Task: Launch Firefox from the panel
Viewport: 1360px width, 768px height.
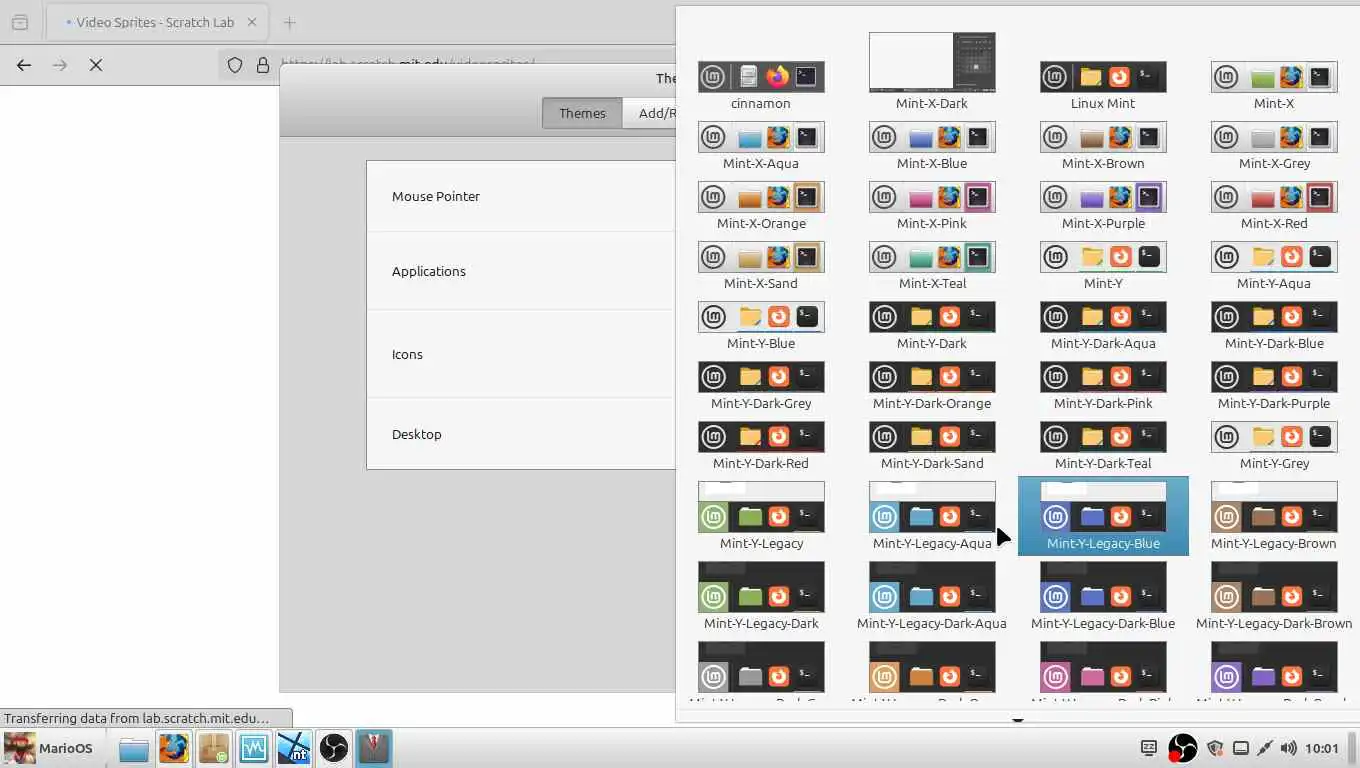Action: click(173, 748)
